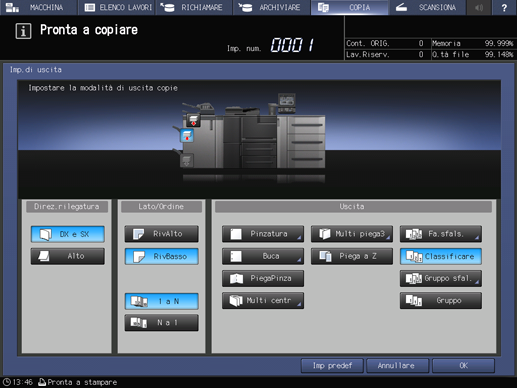Viewport: 517px width, 388px height.
Task: Click the clock icon in status bar
Action: [x=6, y=382]
